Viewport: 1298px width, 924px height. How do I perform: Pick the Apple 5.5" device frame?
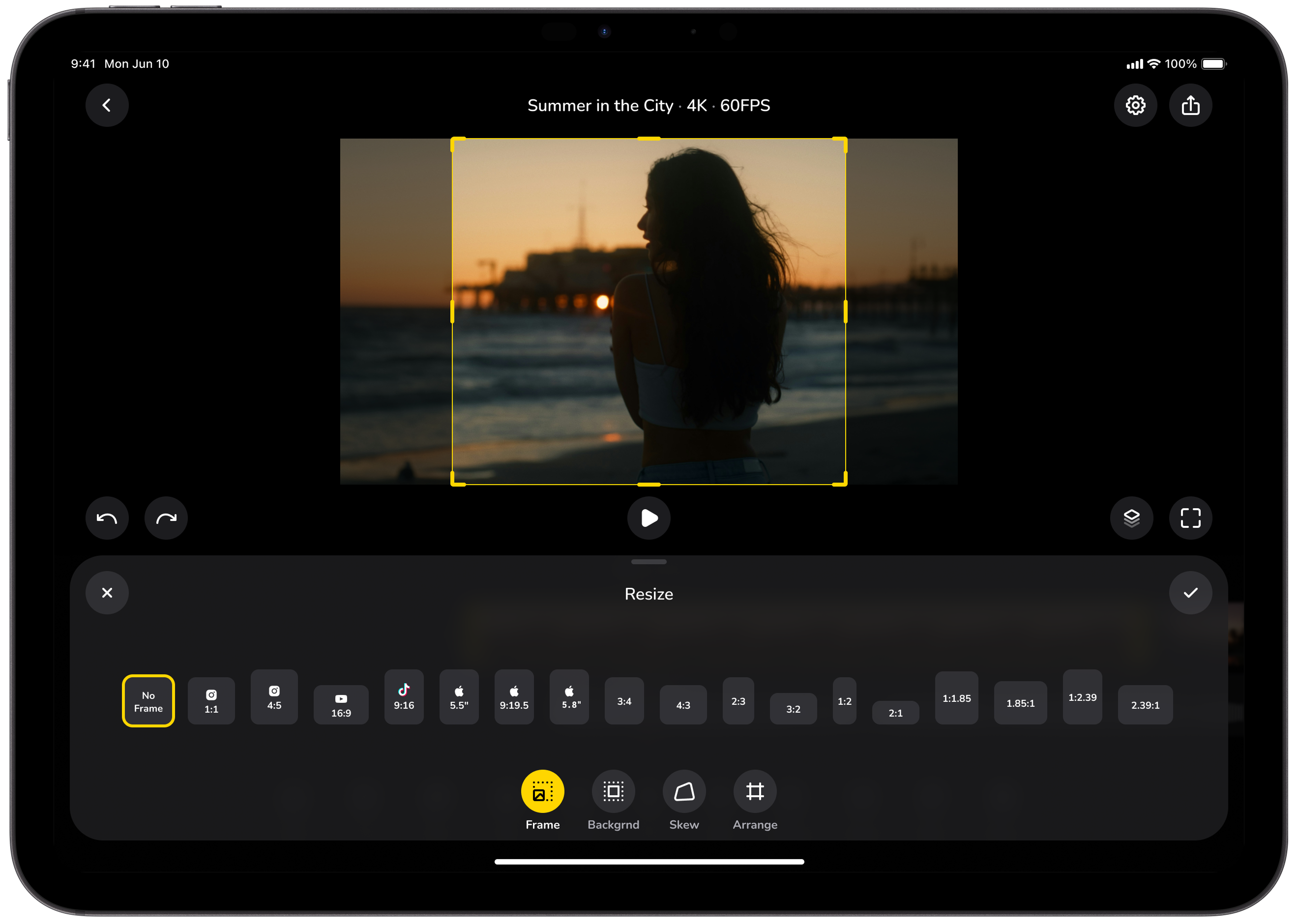coord(459,697)
